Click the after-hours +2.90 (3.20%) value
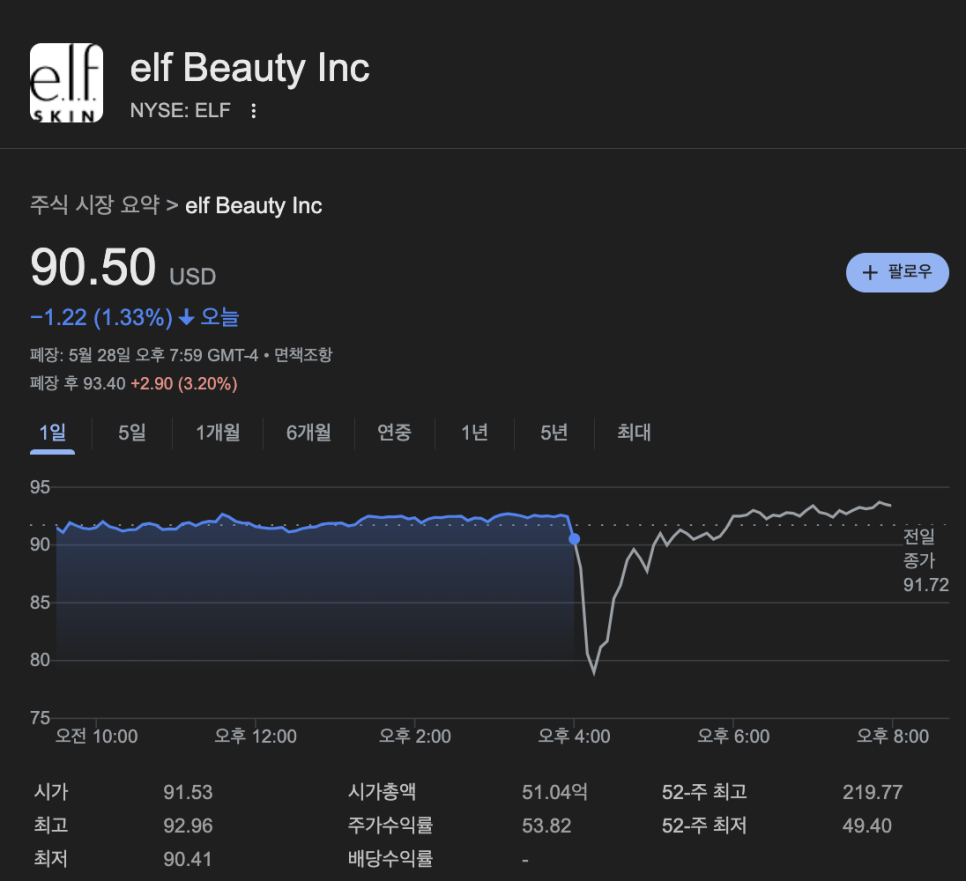 (x=184, y=384)
